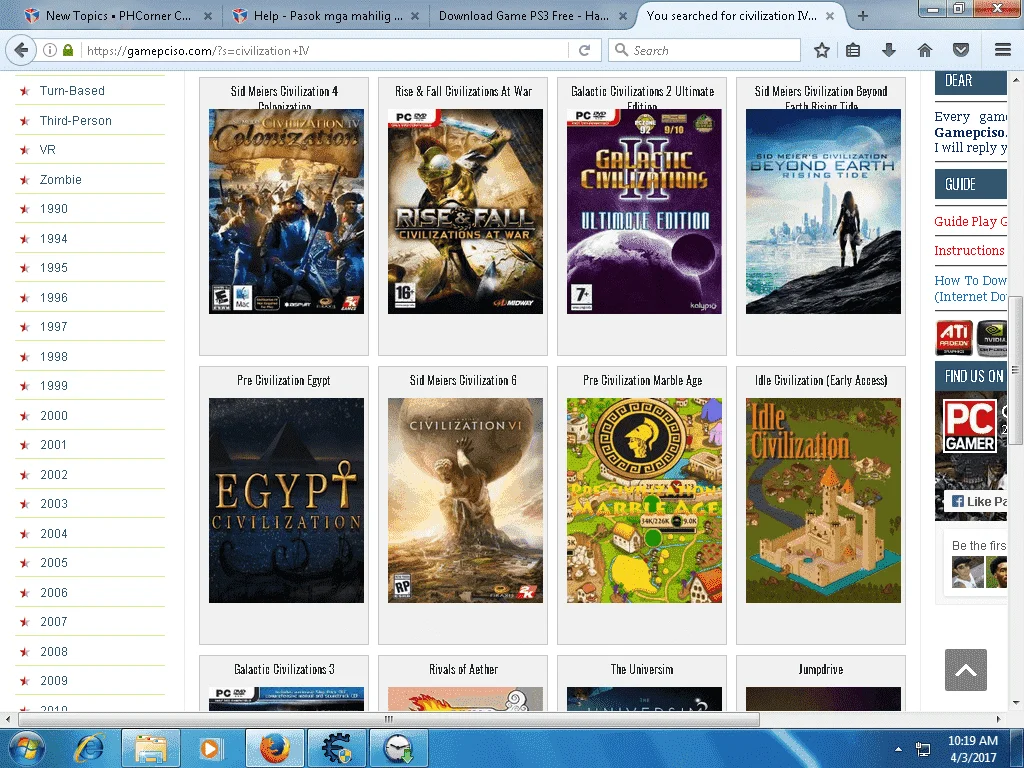
Task: Select the You searched for civilization IV tab
Action: [x=731, y=16]
